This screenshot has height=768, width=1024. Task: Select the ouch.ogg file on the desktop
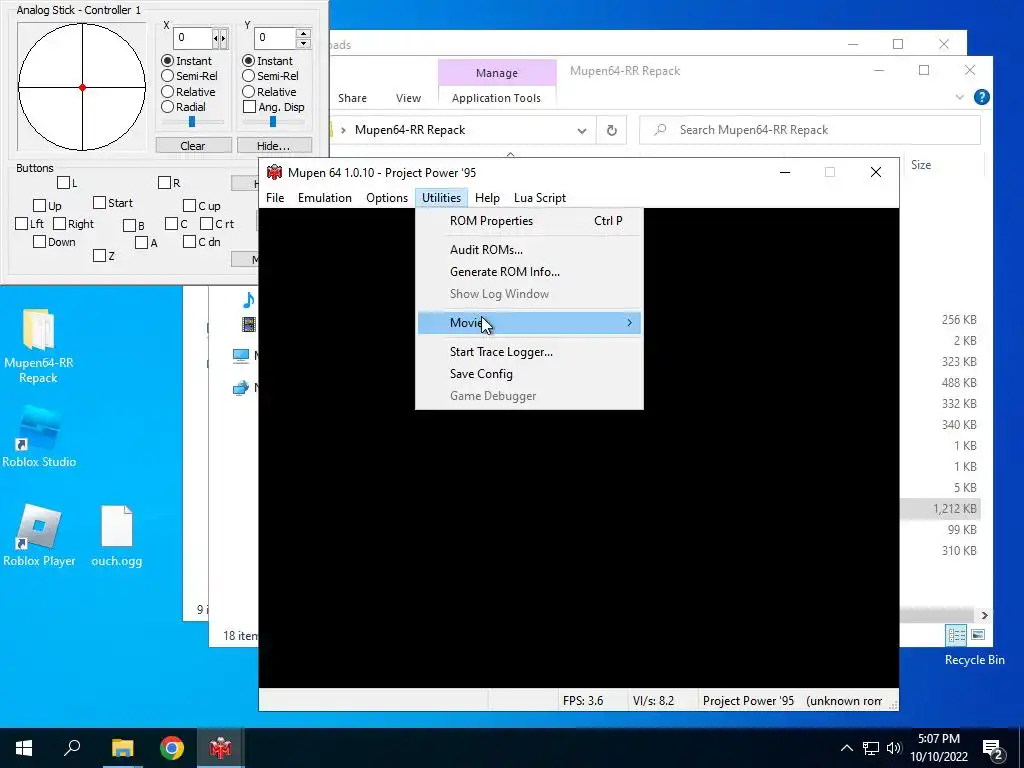(117, 536)
